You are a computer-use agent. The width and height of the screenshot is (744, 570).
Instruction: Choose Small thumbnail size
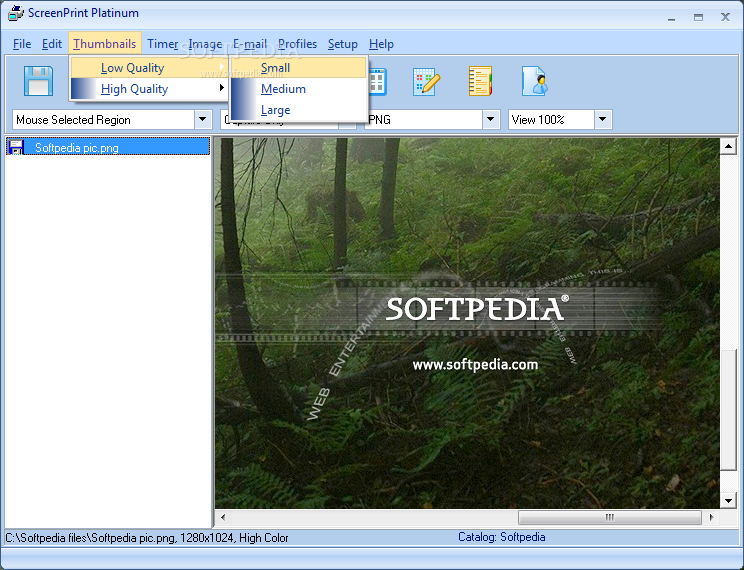(x=298, y=68)
